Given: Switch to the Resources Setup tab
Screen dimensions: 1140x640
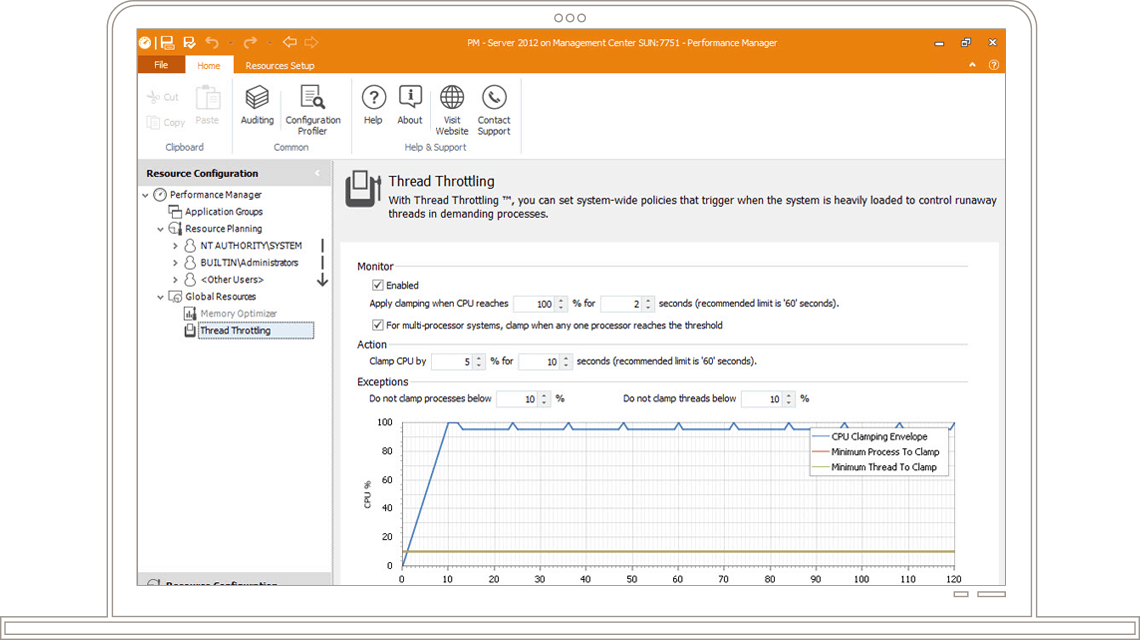Looking at the screenshot, I should tap(280, 65).
